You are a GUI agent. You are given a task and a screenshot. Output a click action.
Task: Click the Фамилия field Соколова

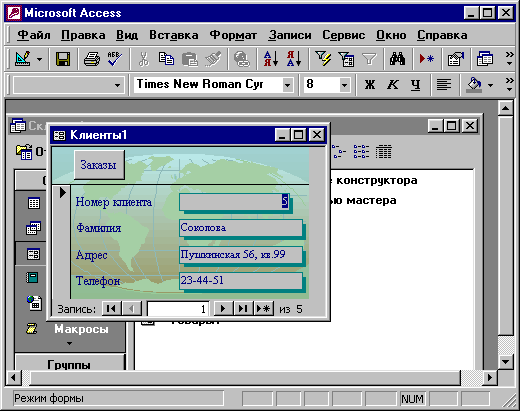click(241, 228)
